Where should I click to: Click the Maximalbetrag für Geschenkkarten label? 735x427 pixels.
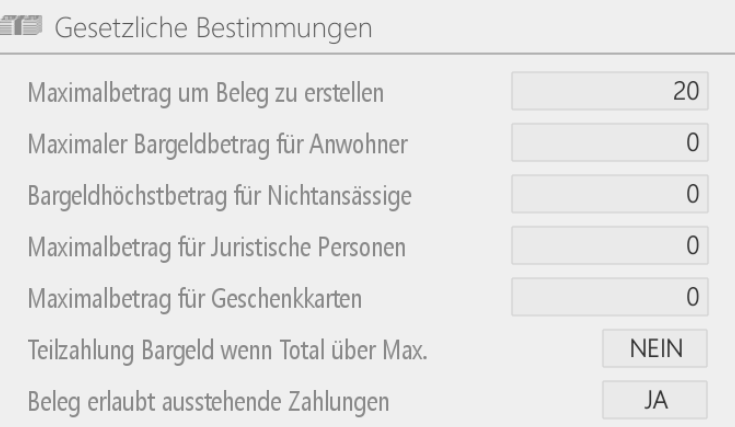click(x=195, y=299)
